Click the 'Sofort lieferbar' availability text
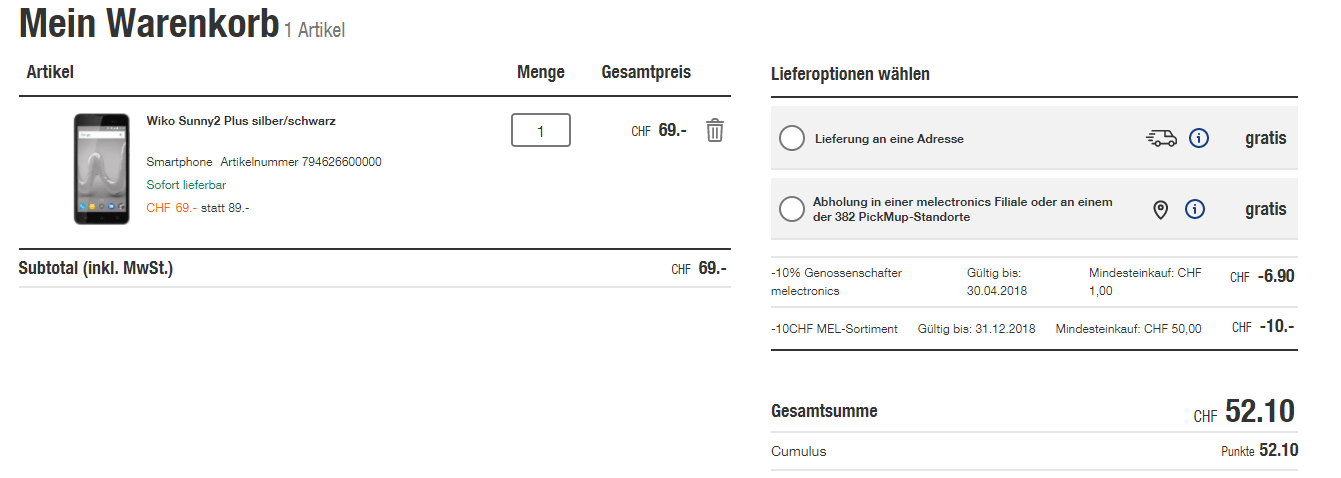The width and height of the screenshot is (1341, 478). tap(186, 185)
